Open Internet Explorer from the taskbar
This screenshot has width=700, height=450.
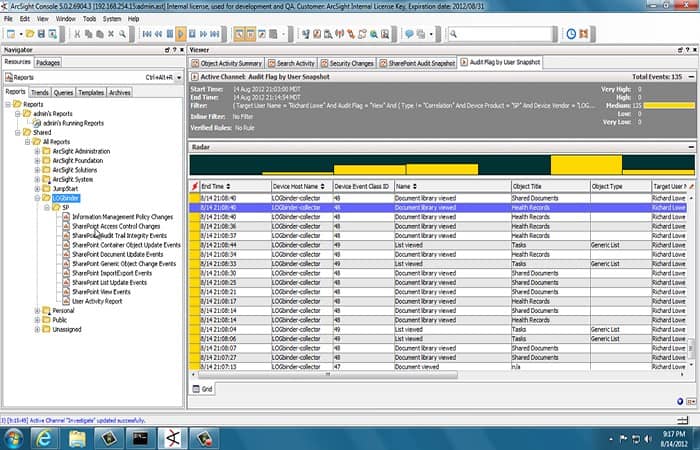[43, 436]
